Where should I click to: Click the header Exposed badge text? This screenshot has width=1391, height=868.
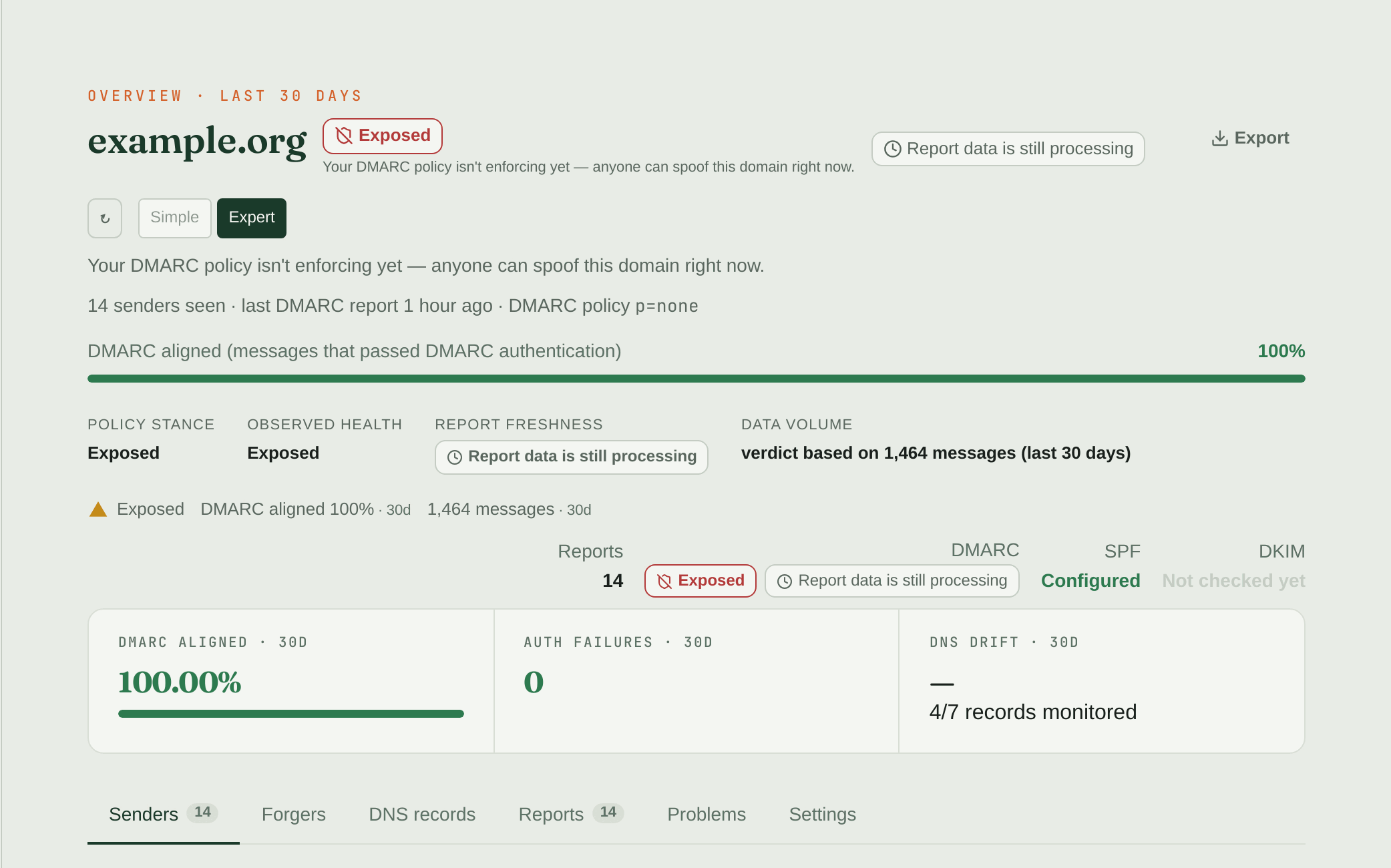(395, 136)
